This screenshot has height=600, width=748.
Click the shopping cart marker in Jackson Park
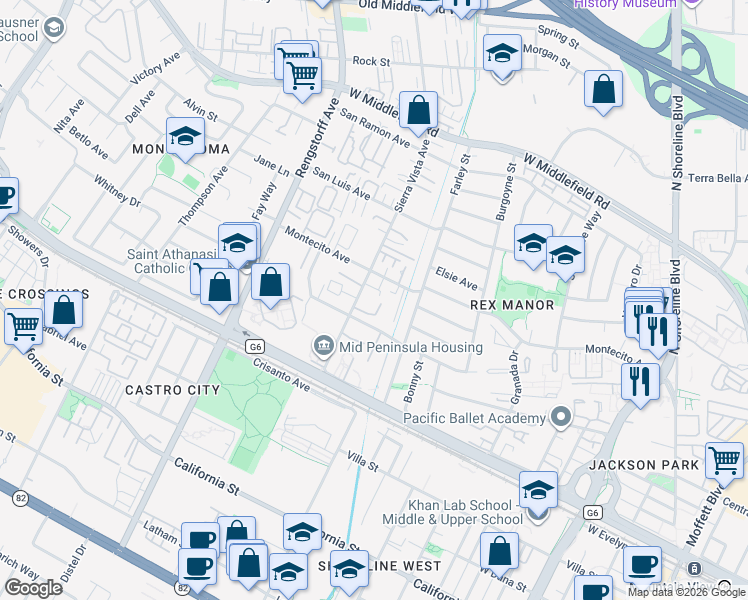[724, 462]
